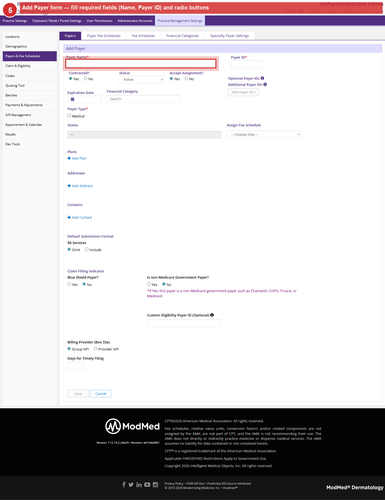Switch to the Payers tab

[70, 36]
